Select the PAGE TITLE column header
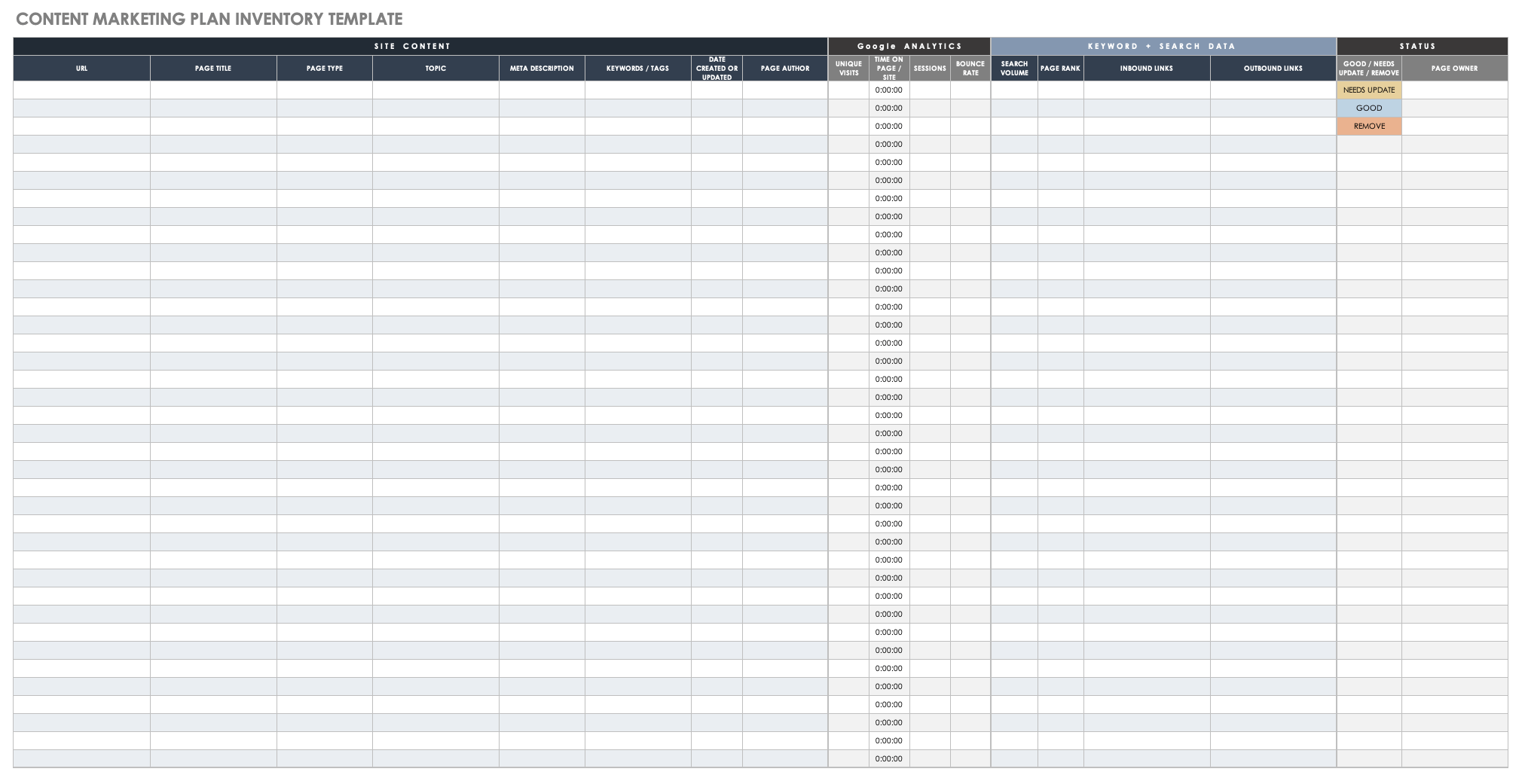The height and width of the screenshot is (784, 1525). pyautogui.click(x=213, y=69)
